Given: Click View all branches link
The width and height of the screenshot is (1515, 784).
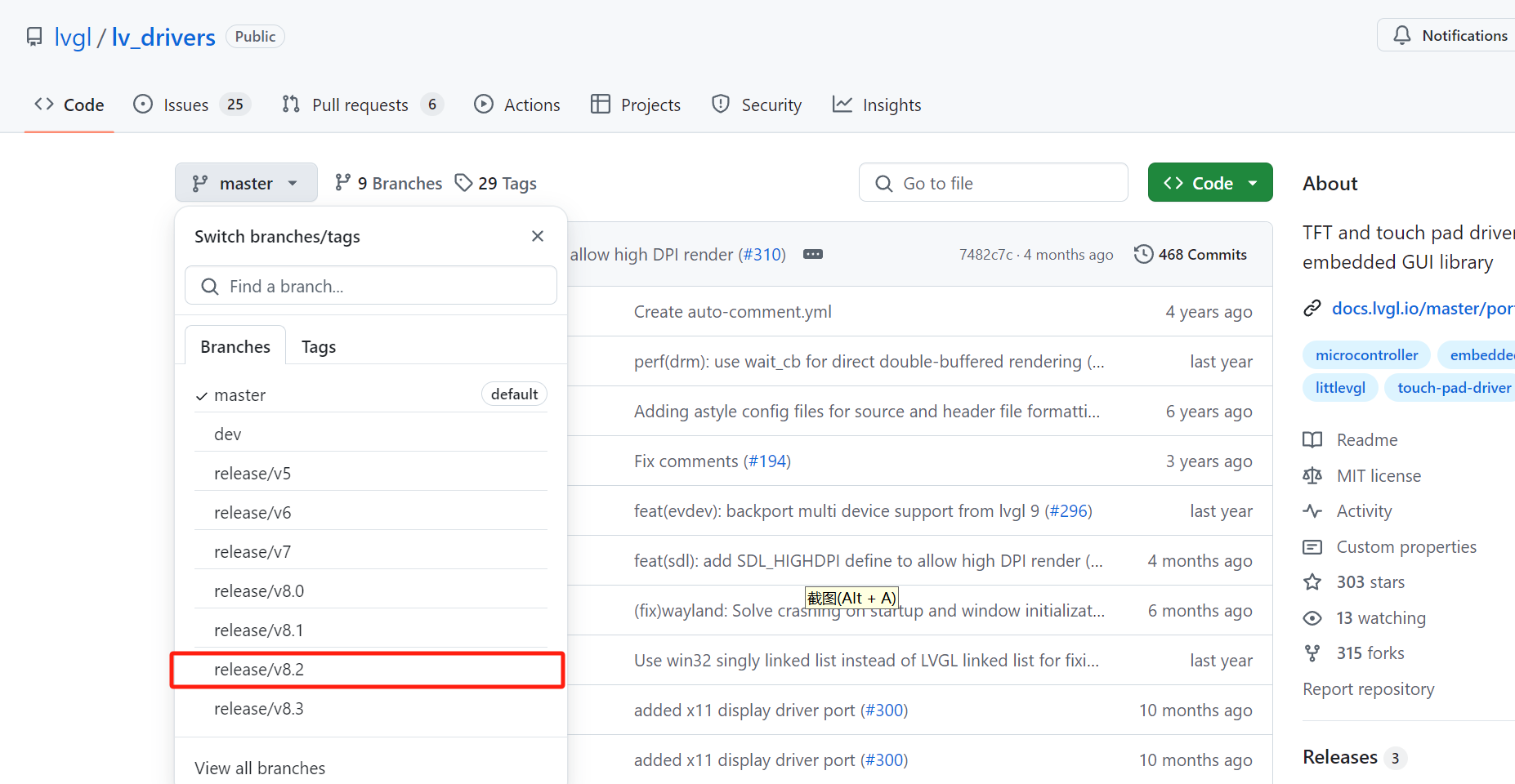Looking at the screenshot, I should [x=260, y=768].
